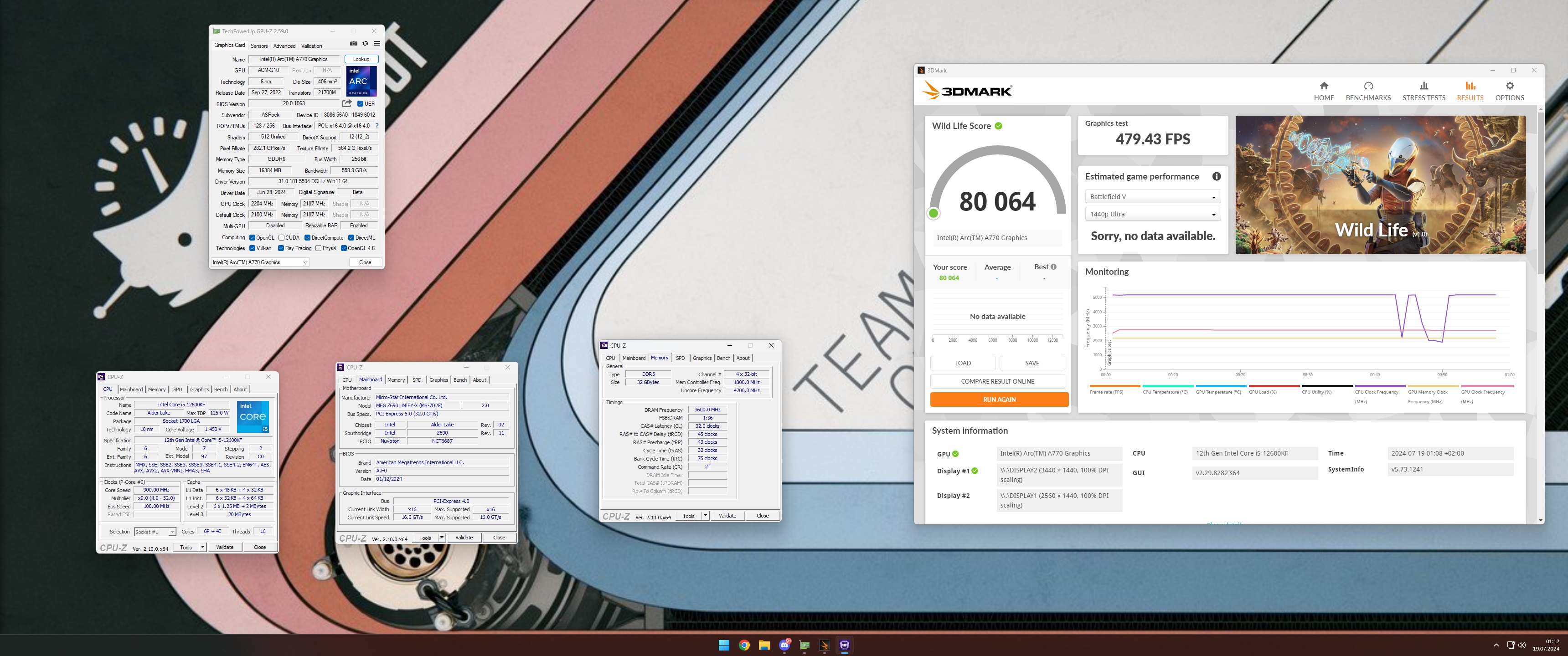The width and height of the screenshot is (1568, 656).
Task: Click GPU-Z refresh icon
Action: (x=365, y=44)
